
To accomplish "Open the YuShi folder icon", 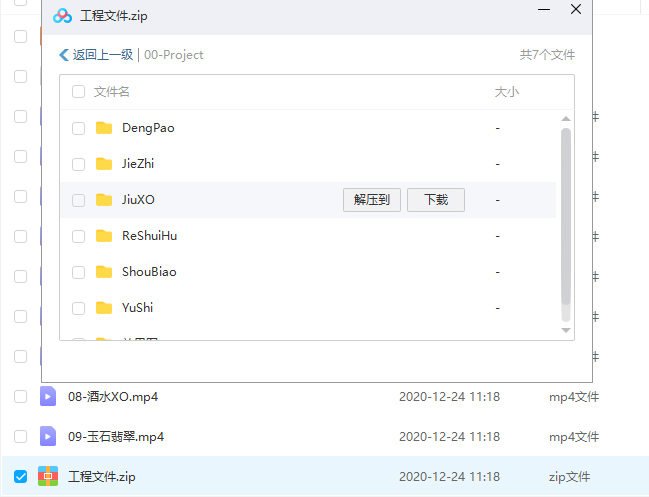I will pos(103,308).
